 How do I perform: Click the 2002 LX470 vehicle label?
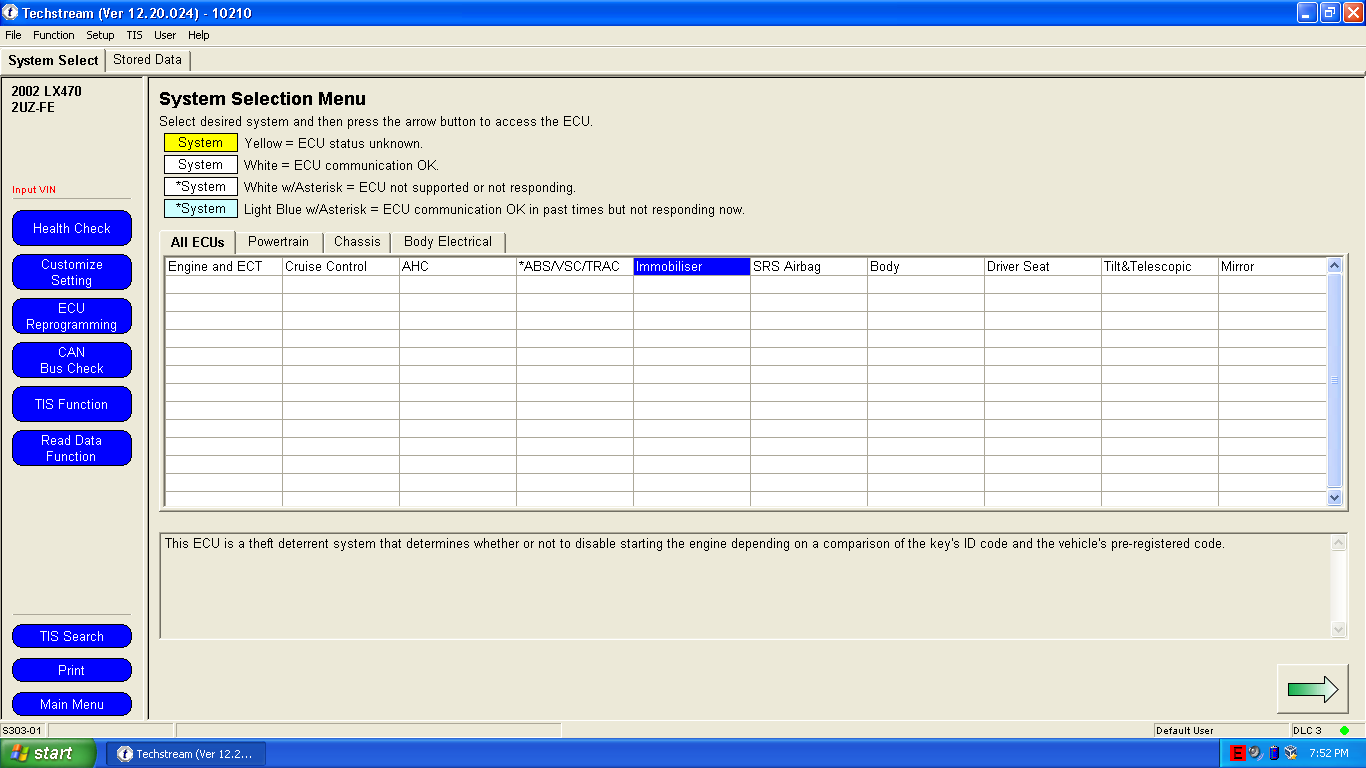pos(47,91)
